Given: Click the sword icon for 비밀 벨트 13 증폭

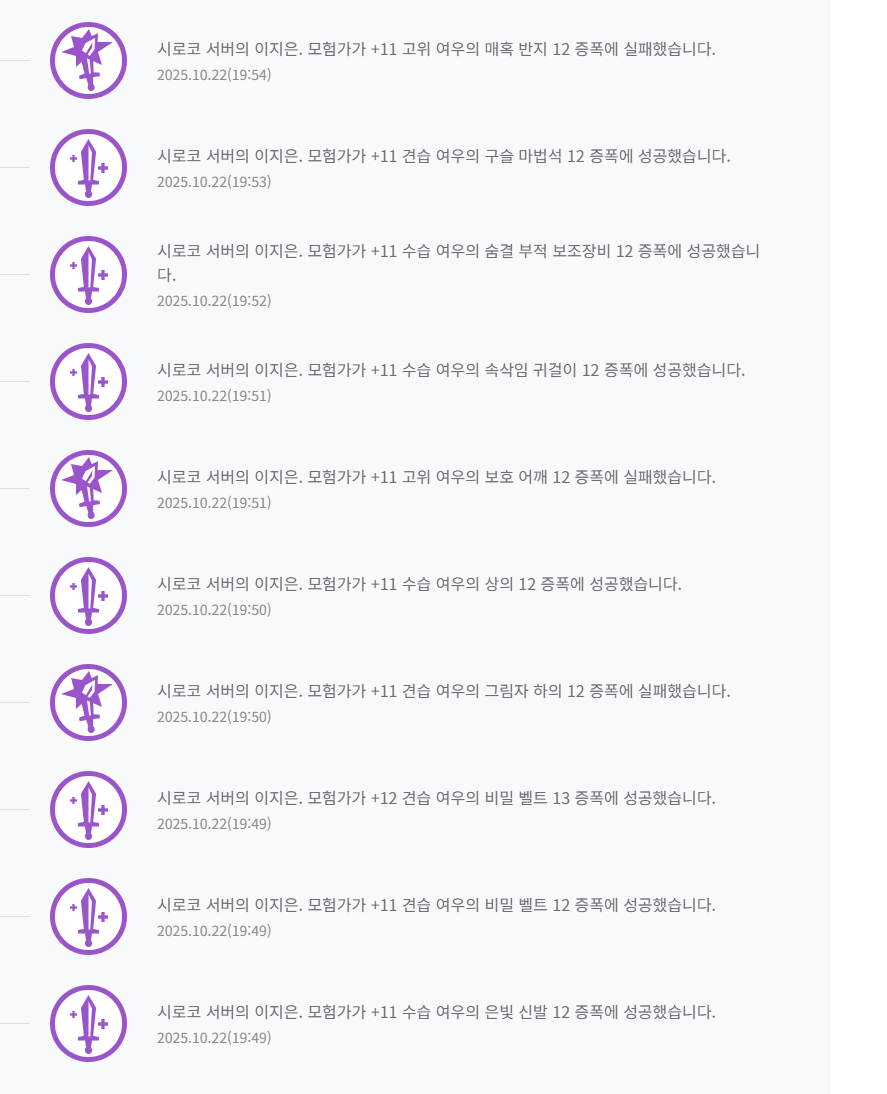Looking at the screenshot, I should tap(88, 809).
